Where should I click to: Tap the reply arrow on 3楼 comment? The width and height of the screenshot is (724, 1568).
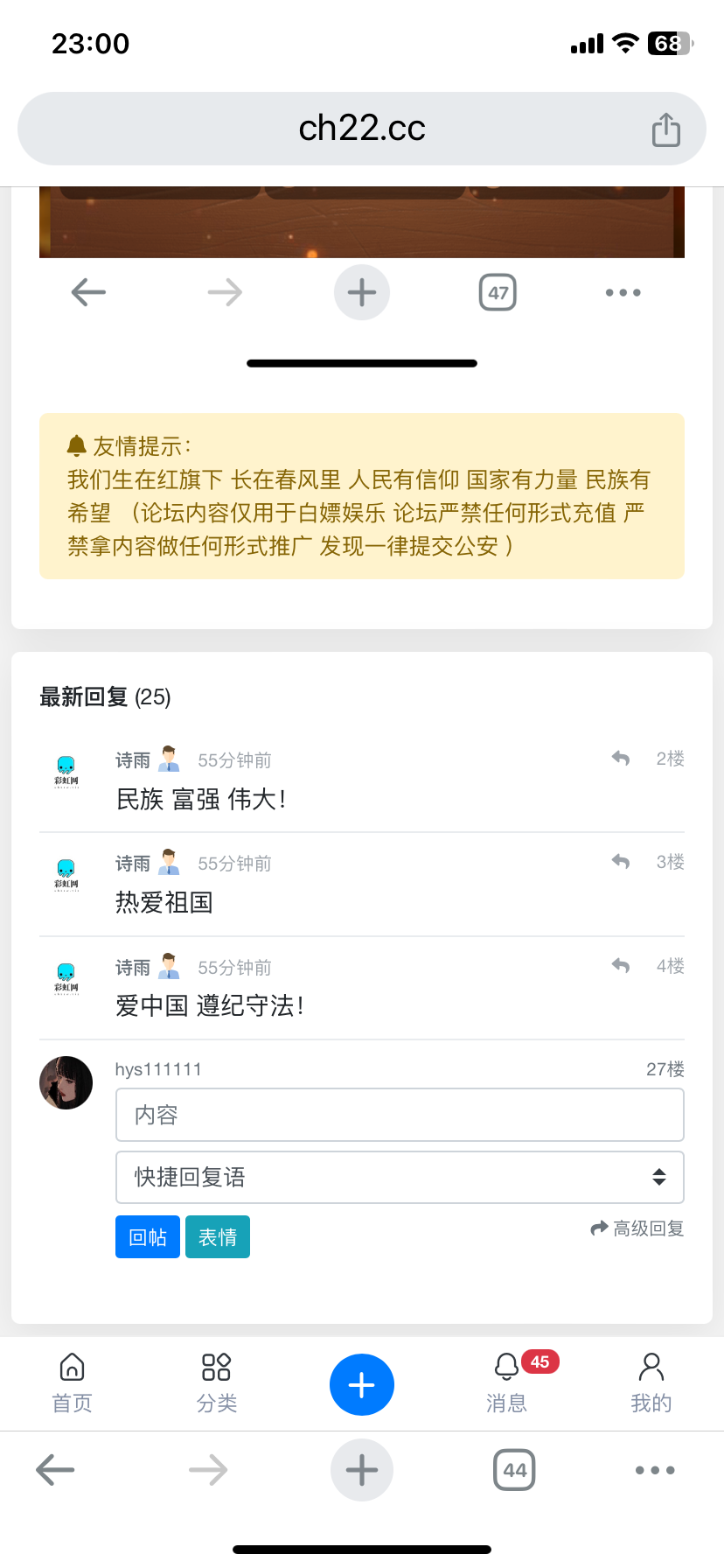click(621, 862)
